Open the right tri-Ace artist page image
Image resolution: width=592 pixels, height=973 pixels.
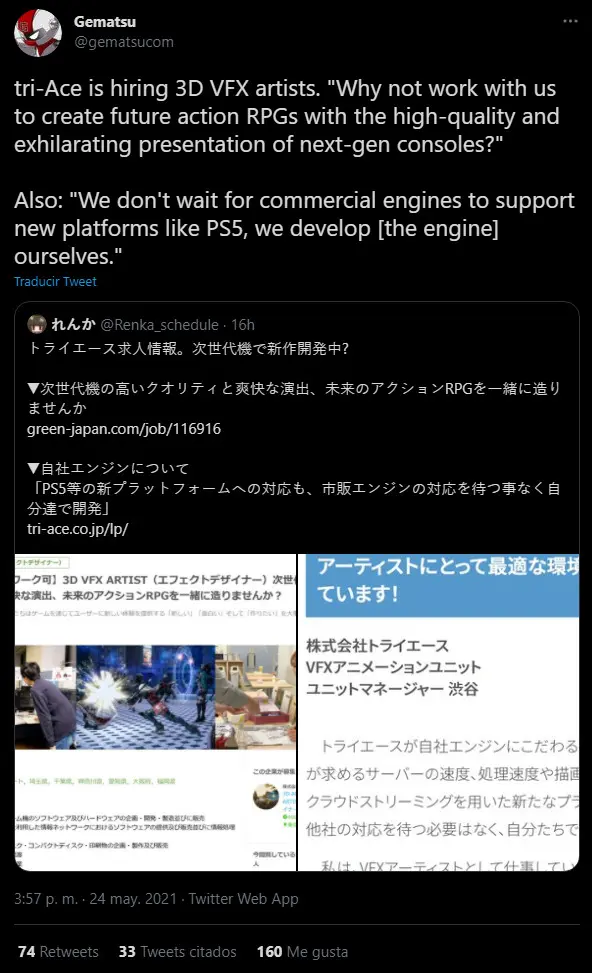439,712
